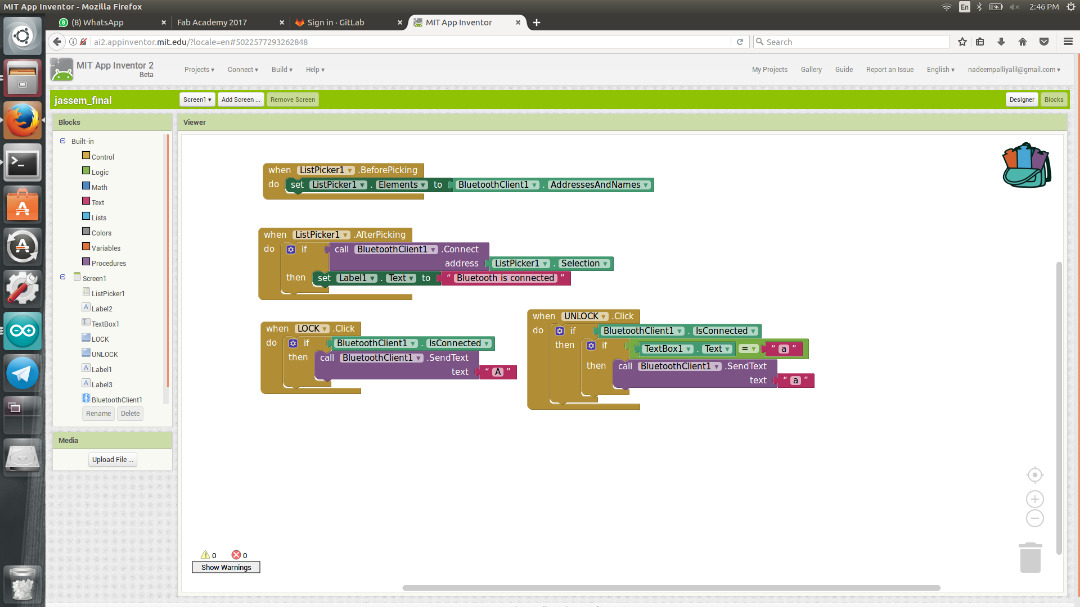
Task: Collapse the Built-in tree node
Action: 63,141
